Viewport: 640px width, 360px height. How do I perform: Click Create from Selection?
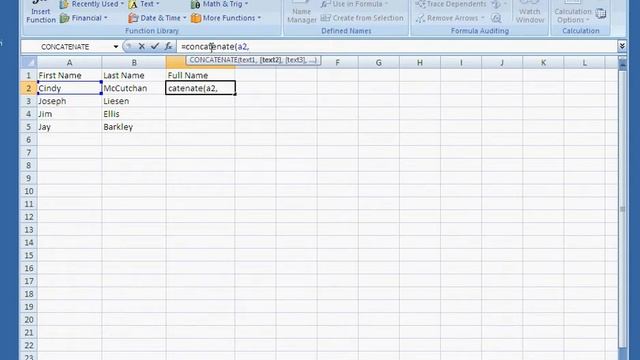(x=362, y=18)
